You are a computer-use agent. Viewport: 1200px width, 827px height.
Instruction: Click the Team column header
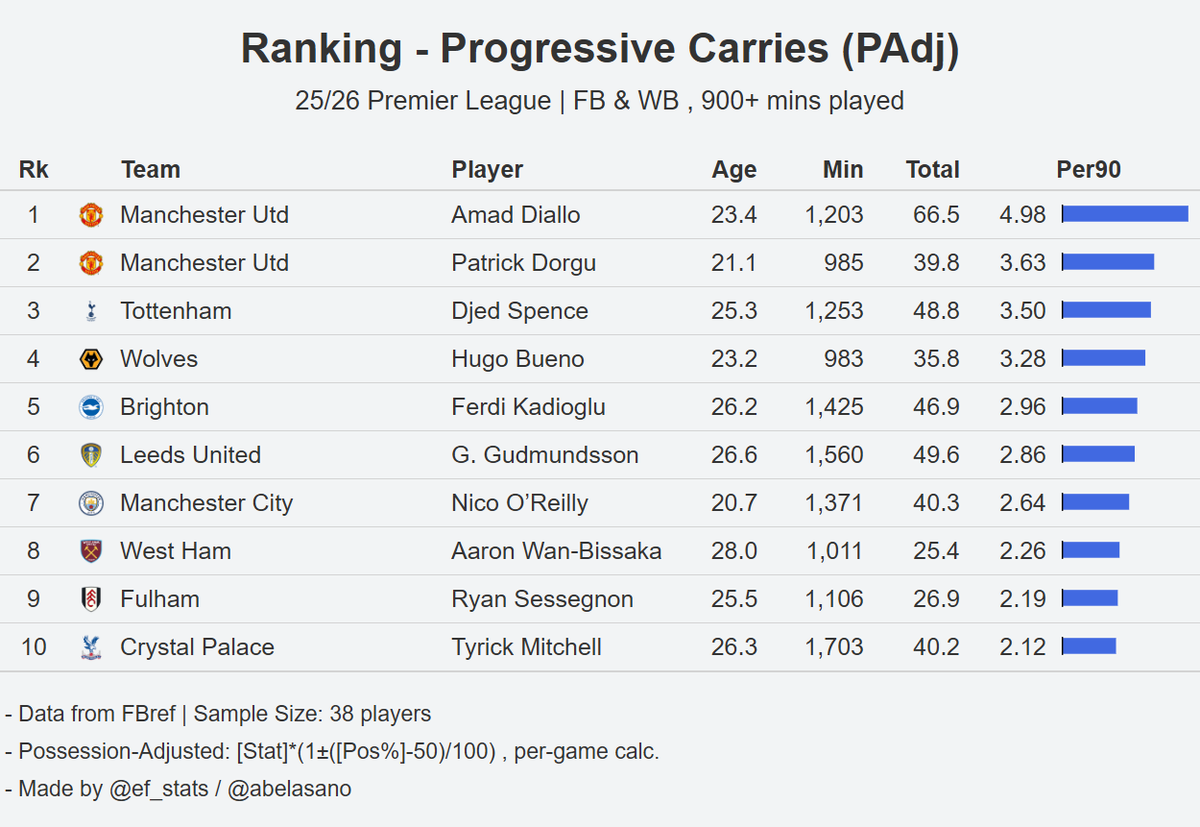point(151,170)
